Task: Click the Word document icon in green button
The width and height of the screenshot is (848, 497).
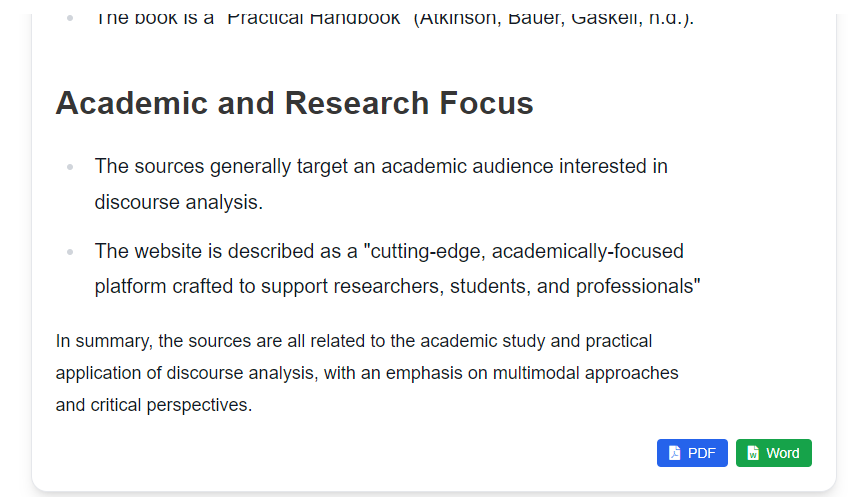Action: pos(753,453)
